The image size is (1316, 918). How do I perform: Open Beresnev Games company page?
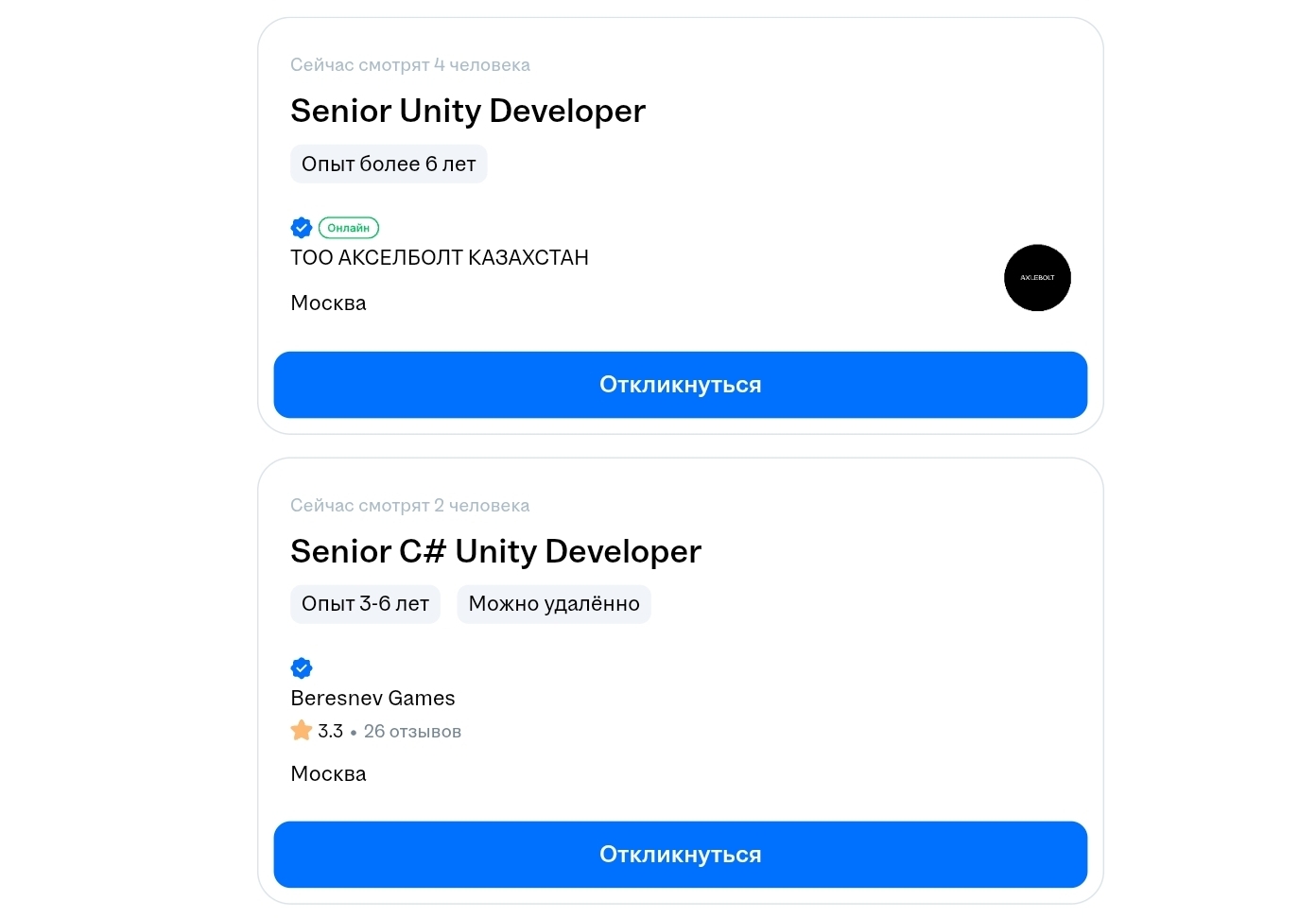(x=372, y=699)
